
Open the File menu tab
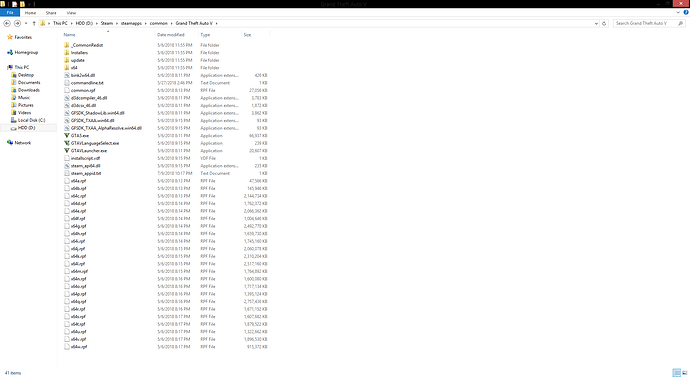point(10,13)
